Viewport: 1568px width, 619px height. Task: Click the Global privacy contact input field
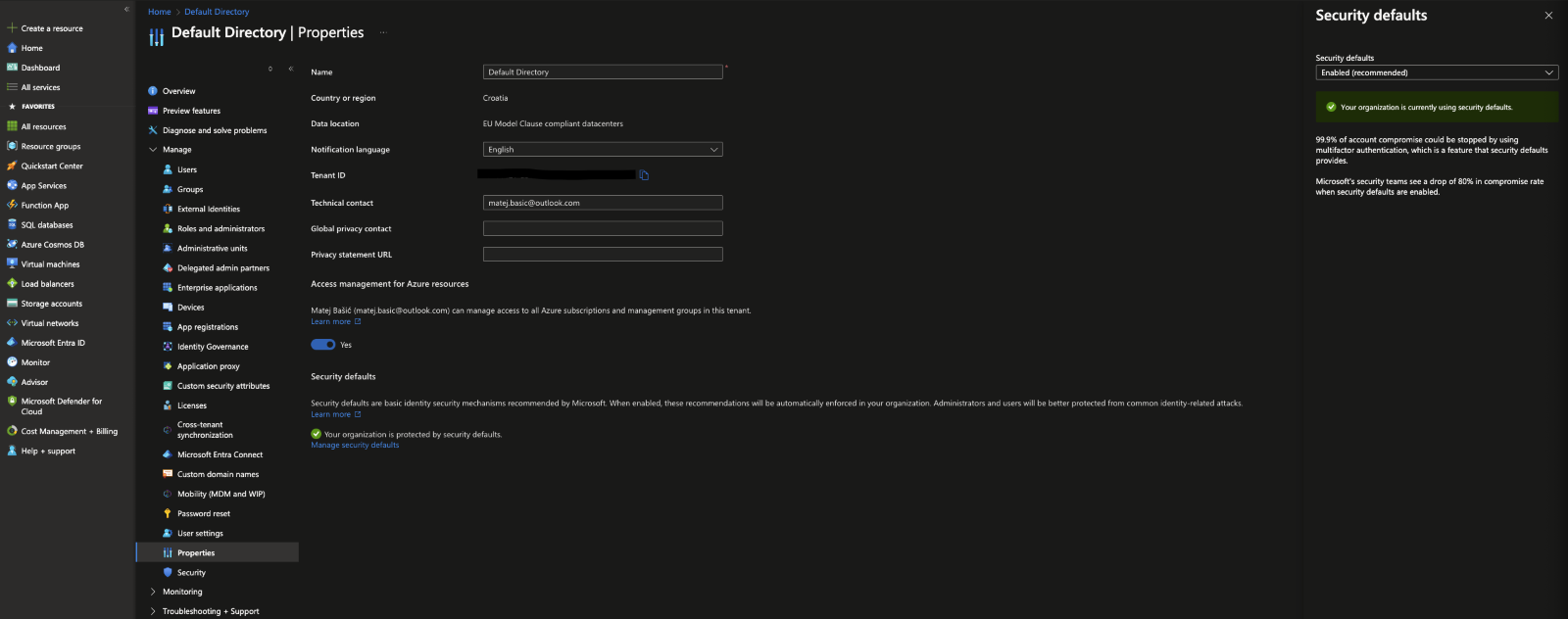[x=603, y=228]
